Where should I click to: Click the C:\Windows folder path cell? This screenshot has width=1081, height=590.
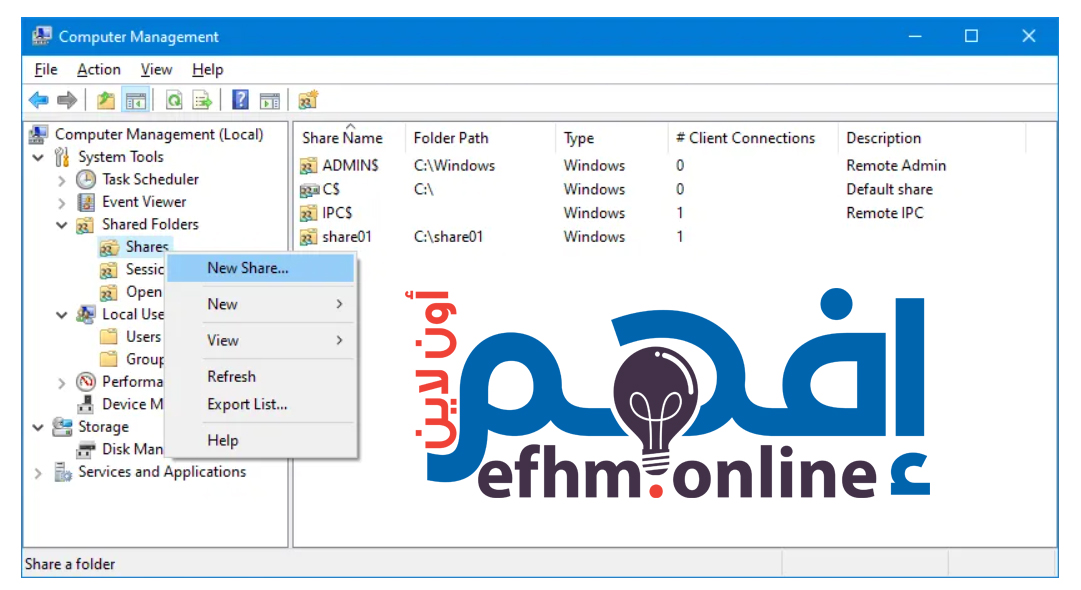tap(454, 165)
